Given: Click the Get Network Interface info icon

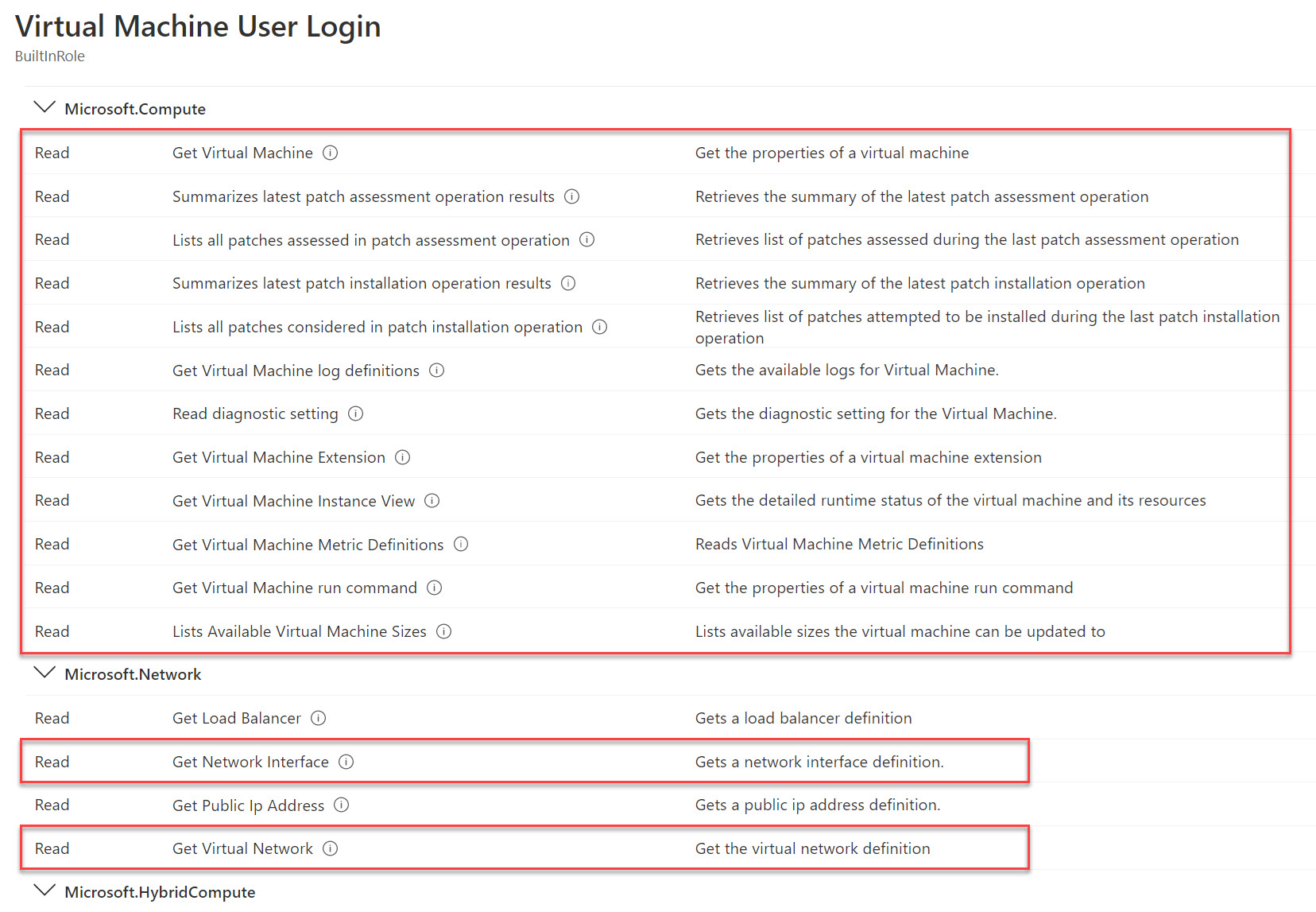Looking at the screenshot, I should tap(346, 762).
